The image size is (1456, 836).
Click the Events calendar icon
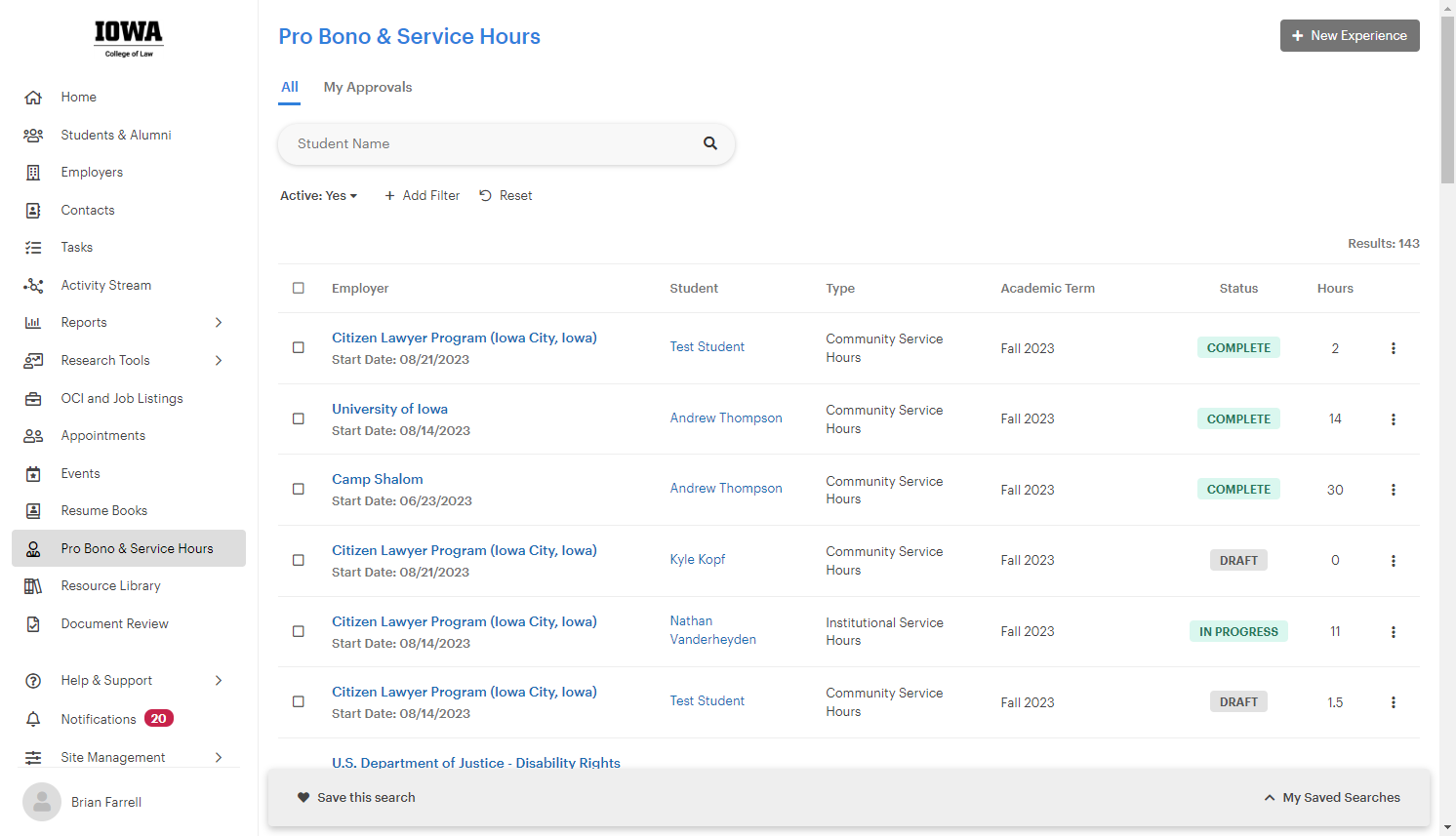[x=33, y=474]
